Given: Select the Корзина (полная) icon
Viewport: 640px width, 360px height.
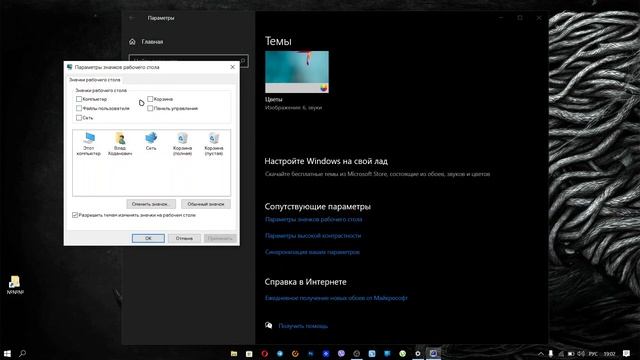Looking at the screenshot, I should pyautogui.click(x=182, y=144).
